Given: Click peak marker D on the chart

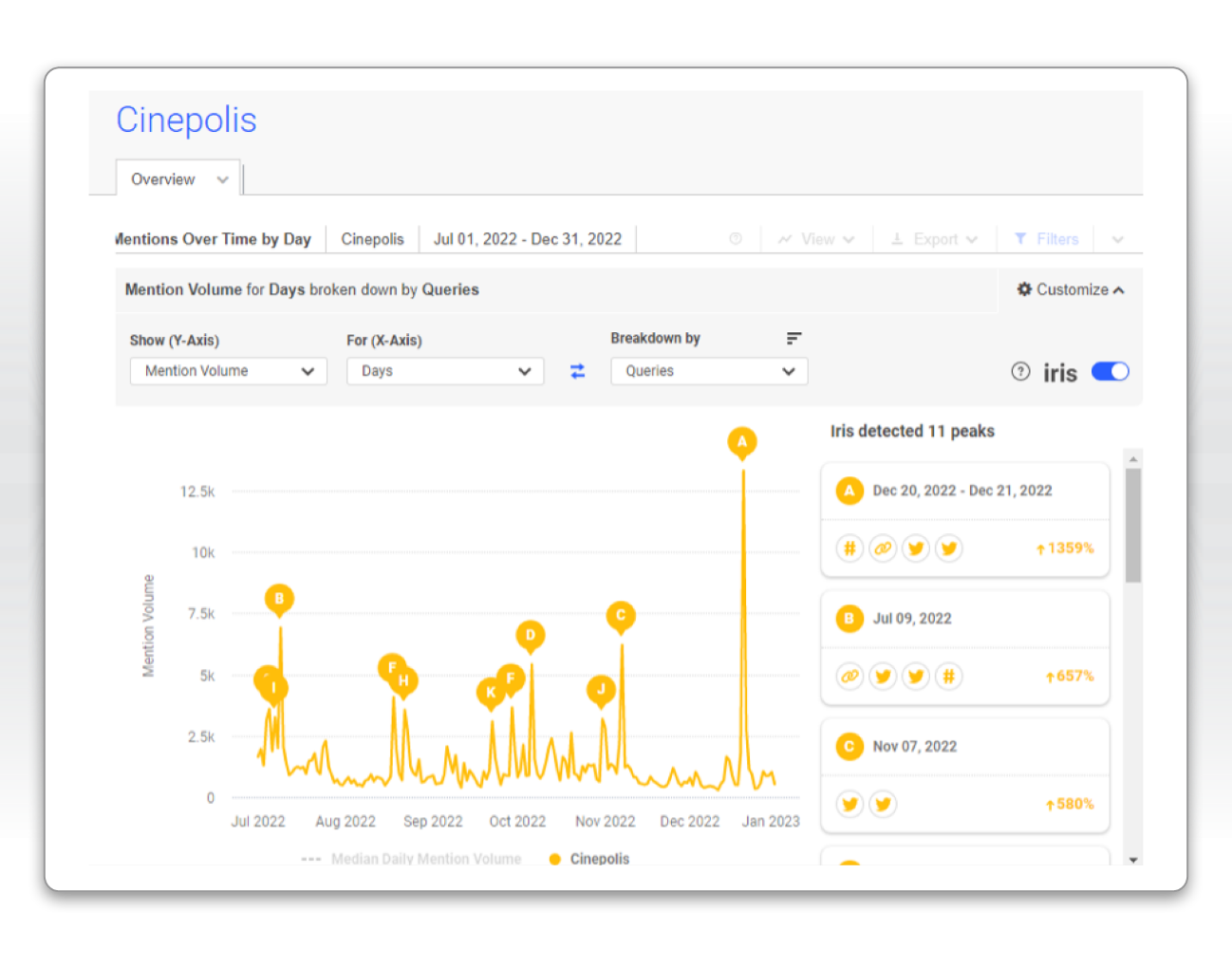Looking at the screenshot, I should tap(531, 636).
